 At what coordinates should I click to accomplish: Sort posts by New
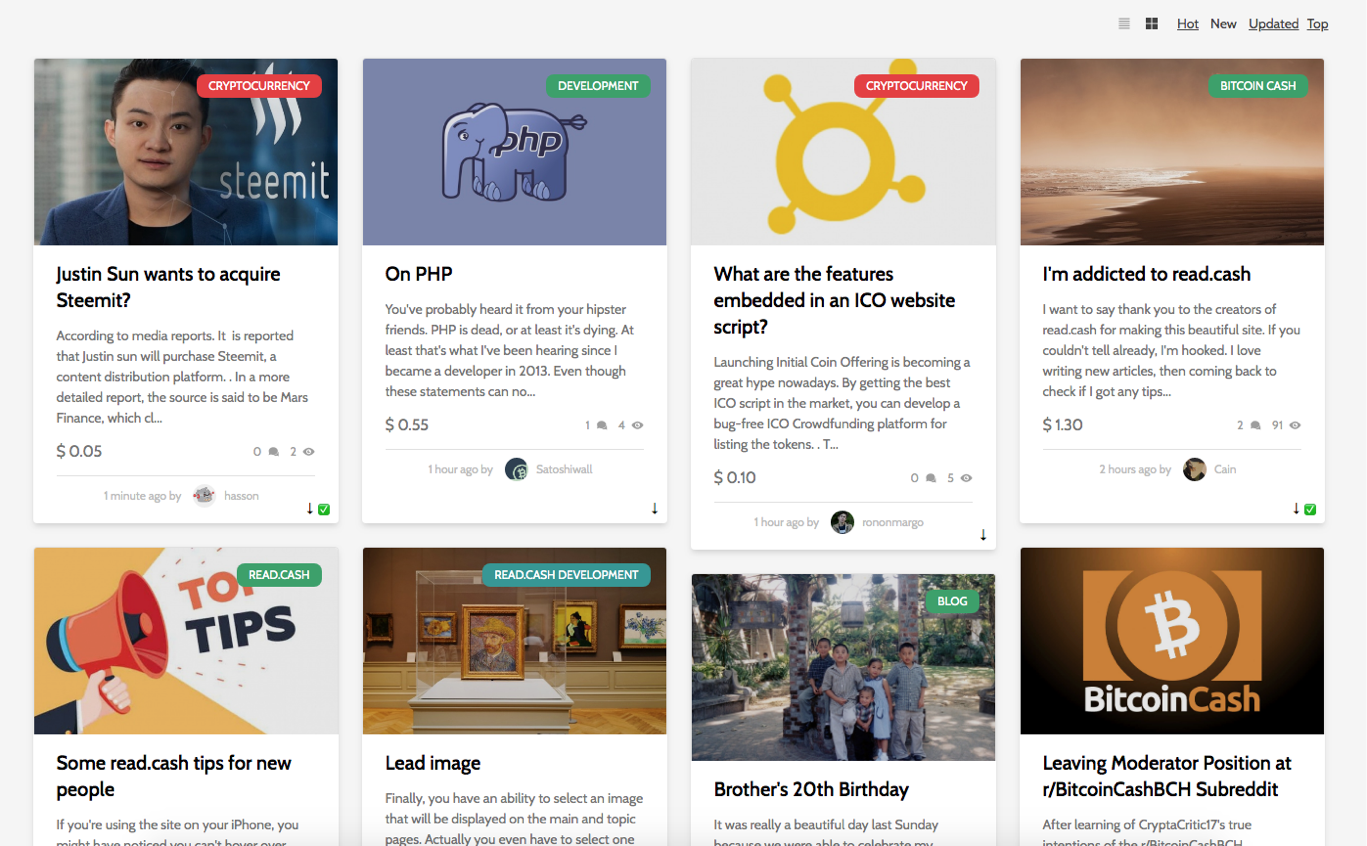coord(1224,24)
